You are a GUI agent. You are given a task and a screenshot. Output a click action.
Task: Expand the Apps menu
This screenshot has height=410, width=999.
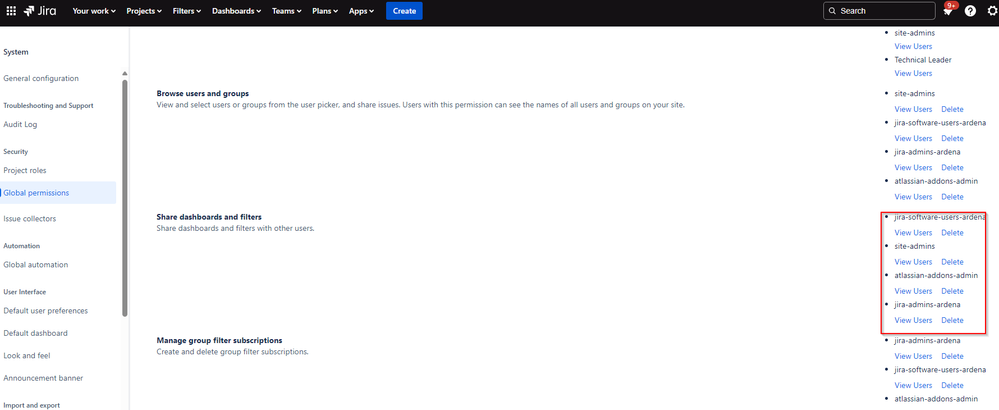coord(361,11)
